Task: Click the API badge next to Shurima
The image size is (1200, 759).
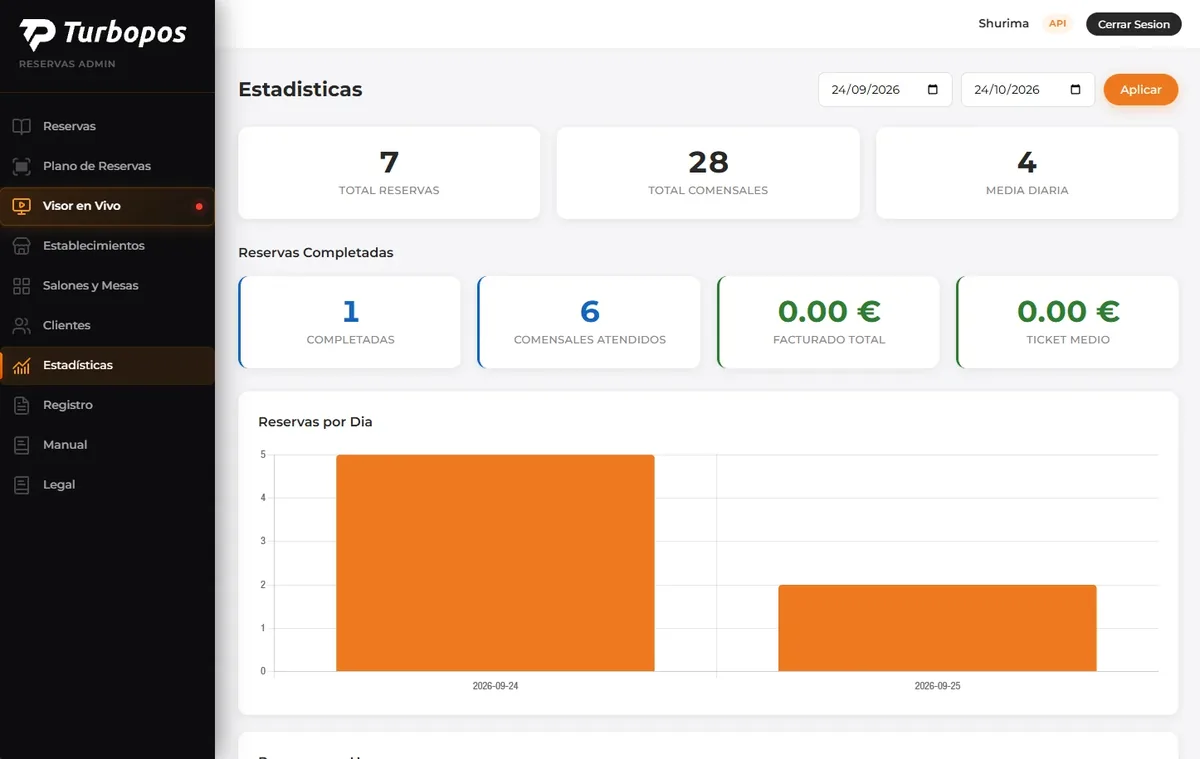Action: click(x=1057, y=24)
